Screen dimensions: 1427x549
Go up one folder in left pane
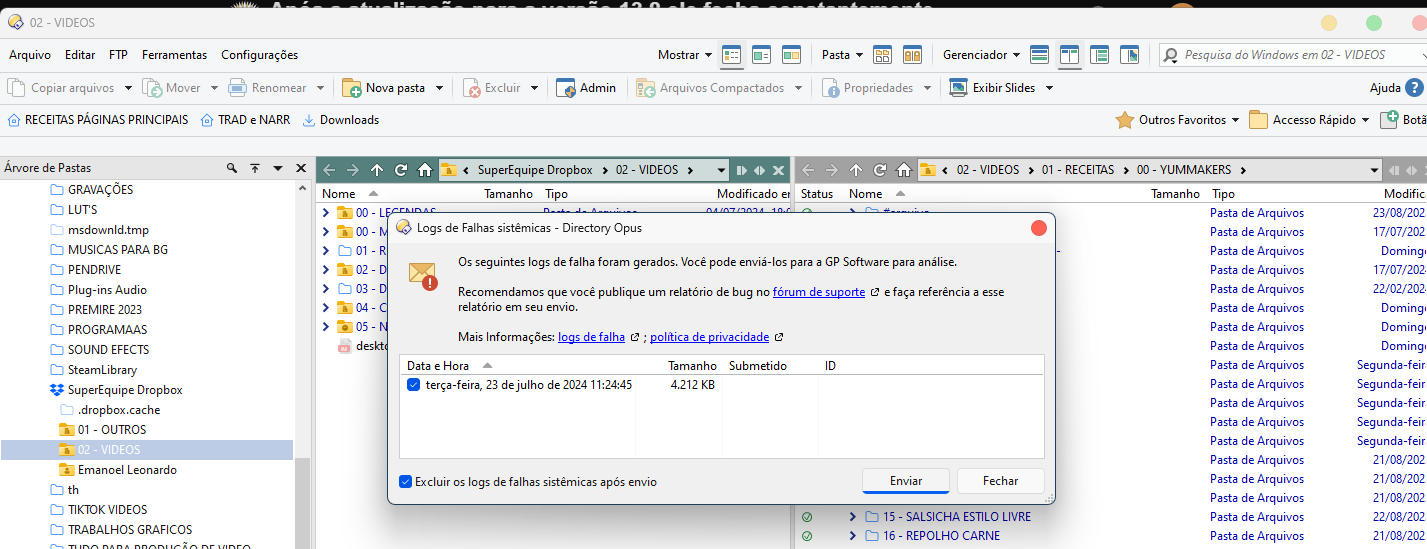[x=377, y=170]
